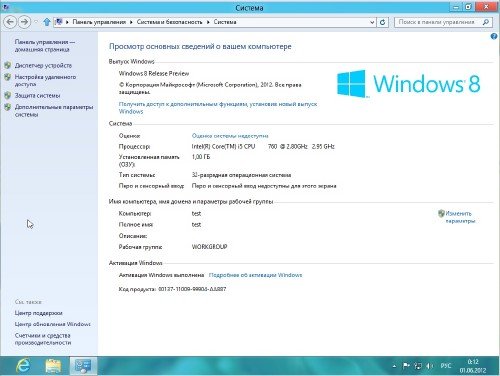The image size is (500, 376).
Task: Click the installed memory value 1,00 ГБ
Action: click(201, 157)
